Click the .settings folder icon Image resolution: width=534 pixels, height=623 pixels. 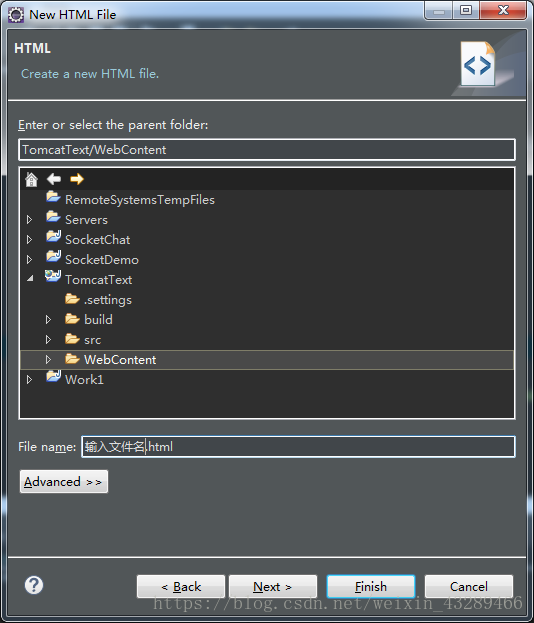[x=72, y=298]
